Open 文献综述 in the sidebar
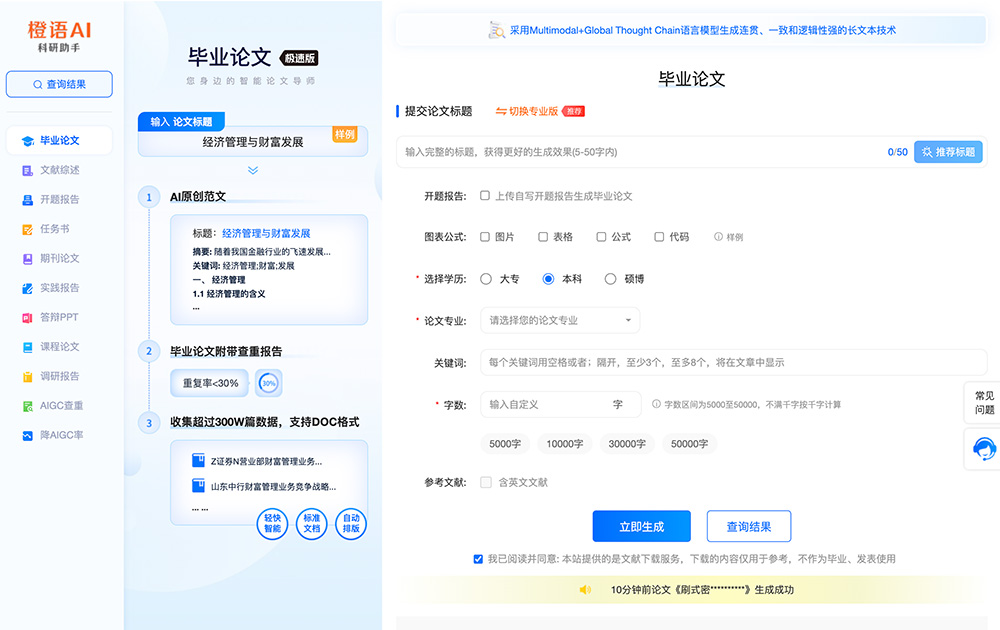The width and height of the screenshot is (1000, 630). [59, 170]
